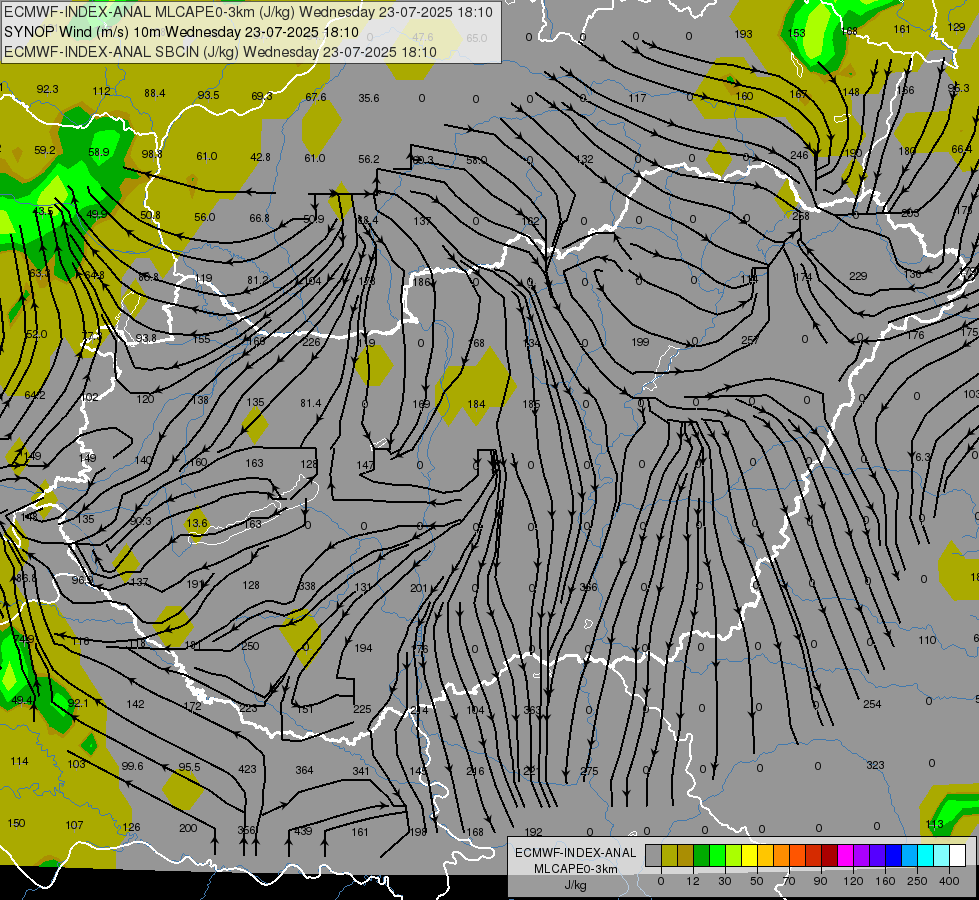Image resolution: width=979 pixels, height=900 pixels.
Task: Select the MLCAPE0-3km header line
Action: pyautogui.click(x=248, y=12)
